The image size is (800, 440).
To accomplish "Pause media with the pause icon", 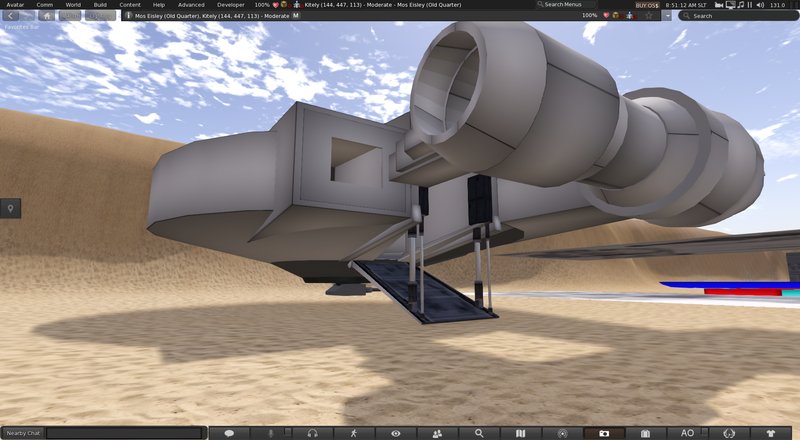I will (x=750, y=5).
